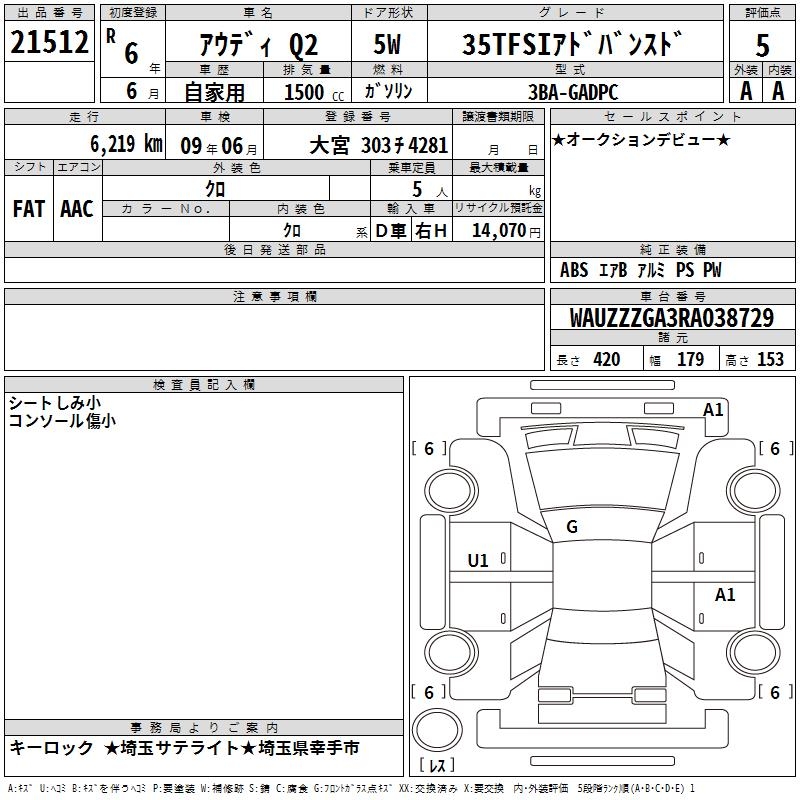This screenshot has width=800, height=800.
Task: Select inspector note コンソール傷小
Action: [62, 421]
